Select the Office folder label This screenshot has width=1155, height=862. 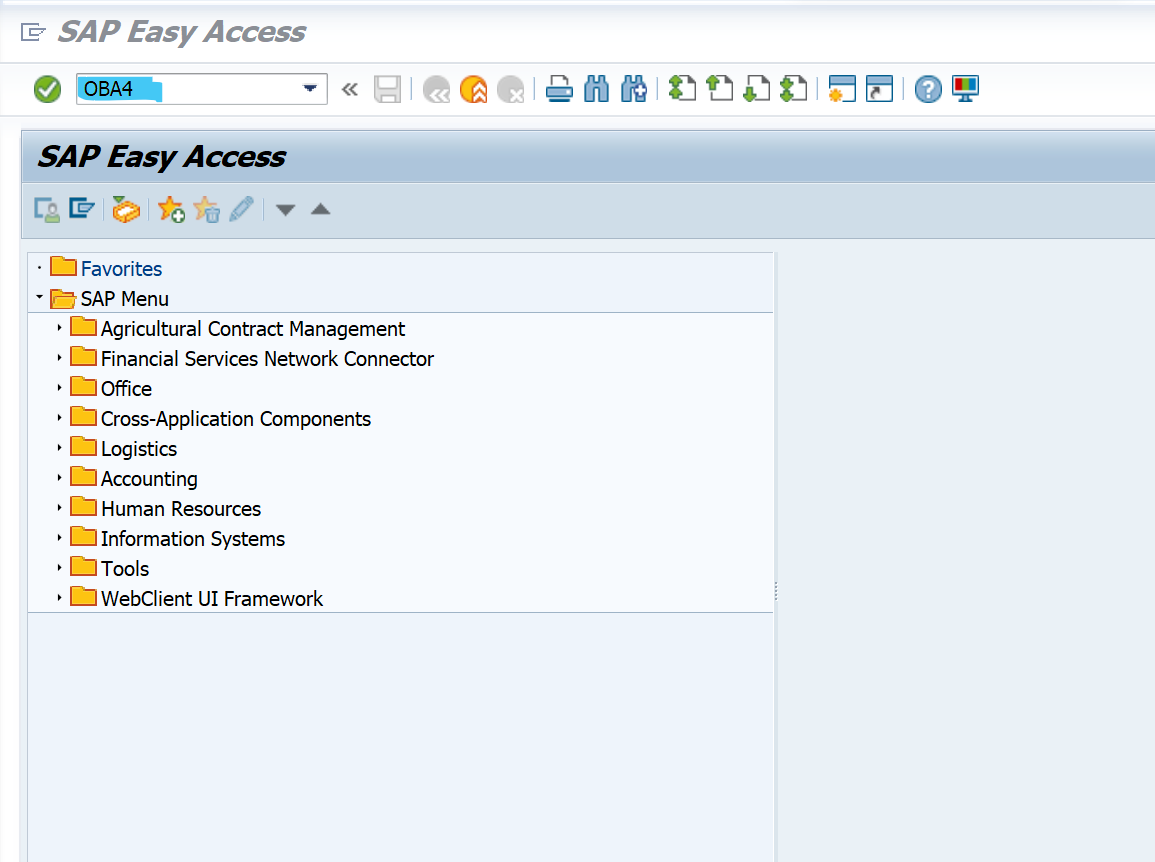coord(126,389)
